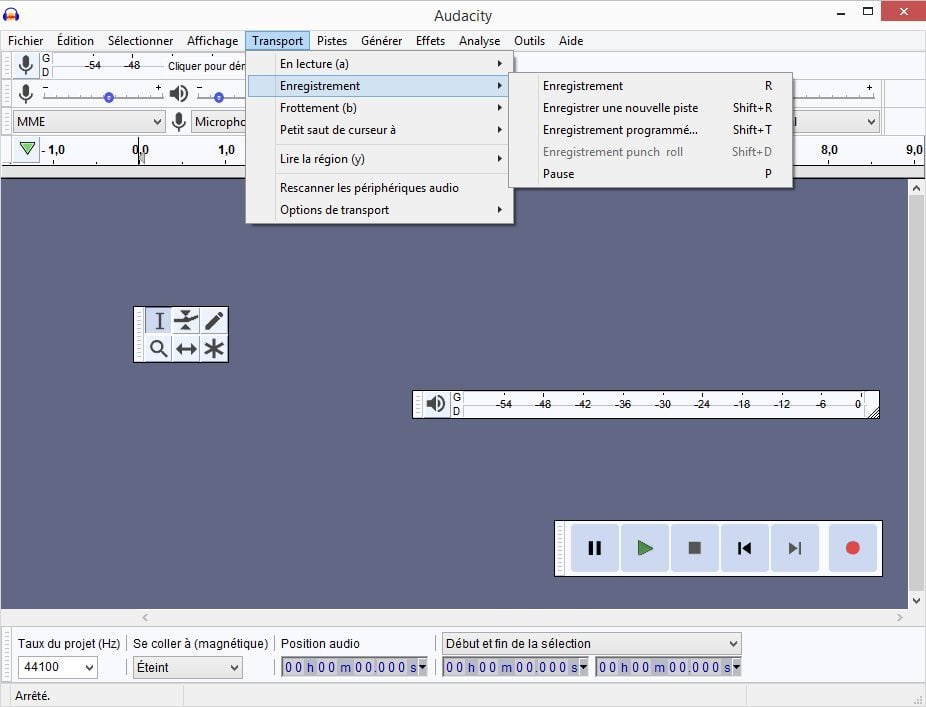Open the Microphone recording device dropdown
This screenshot has height=707, width=926.
[219, 122]
